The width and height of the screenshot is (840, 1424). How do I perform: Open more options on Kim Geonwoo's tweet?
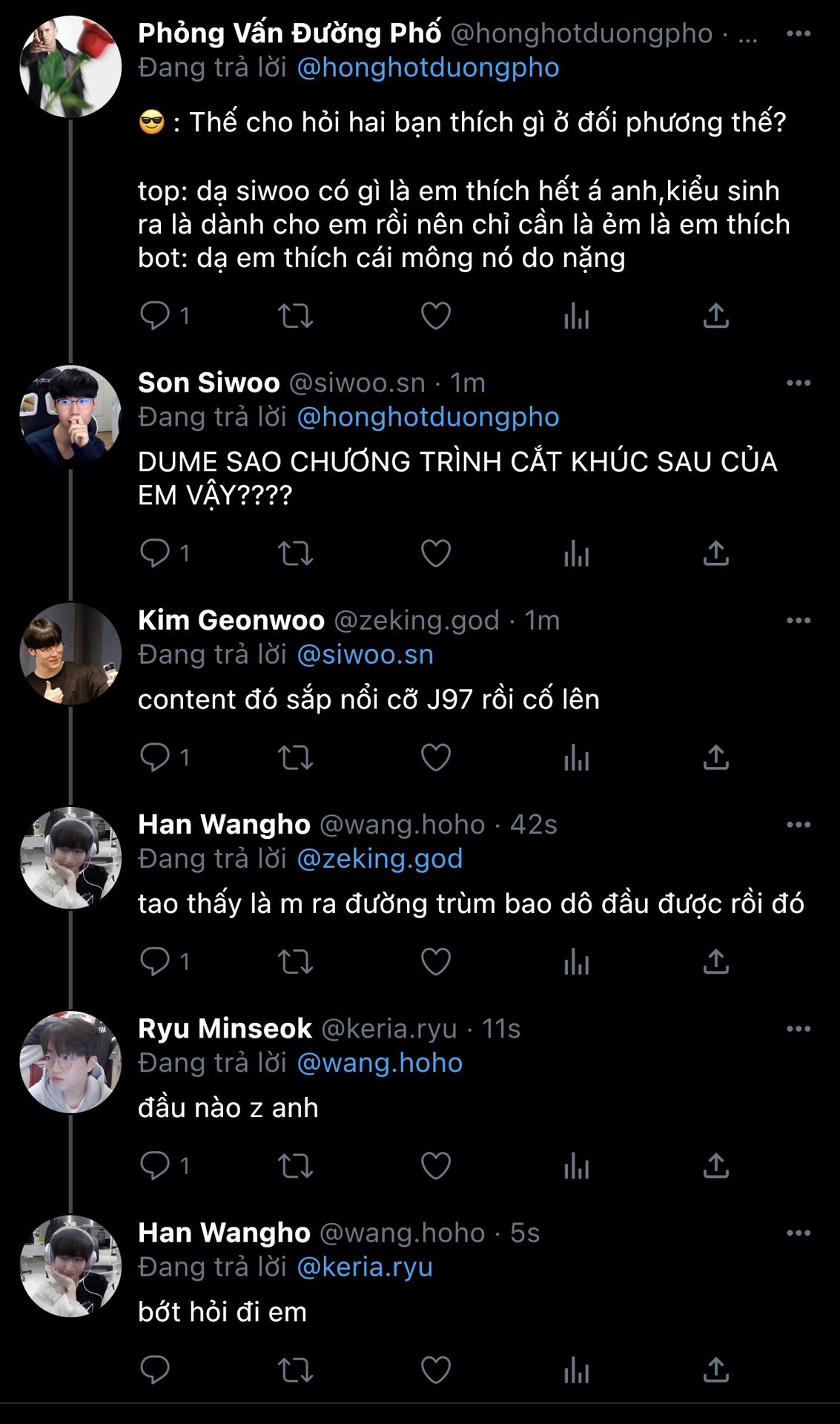point(798,621)
